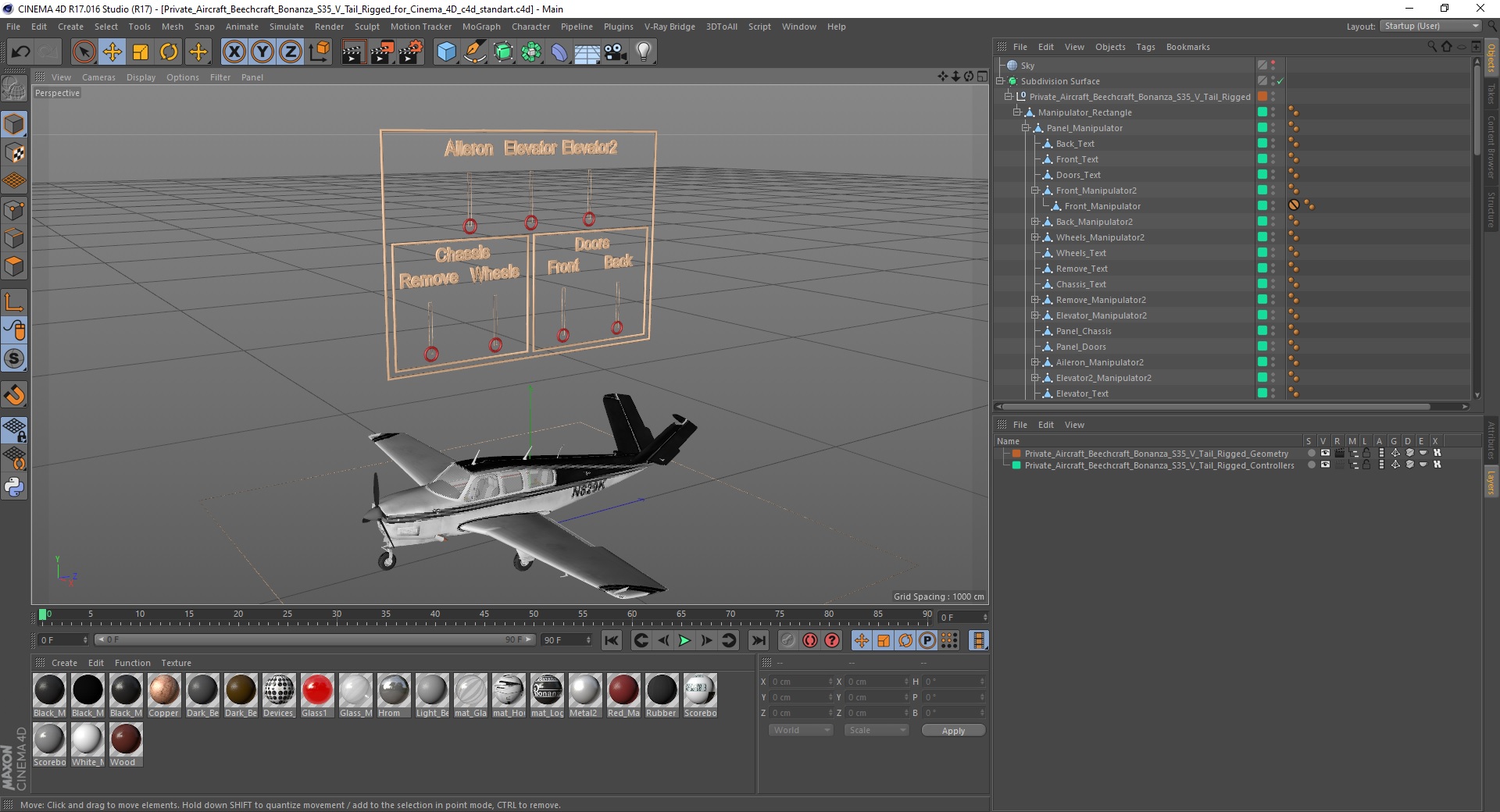Open material manager Texture menu
Image resolution: width=1500 pixels, height=812 pixels.
176,663
